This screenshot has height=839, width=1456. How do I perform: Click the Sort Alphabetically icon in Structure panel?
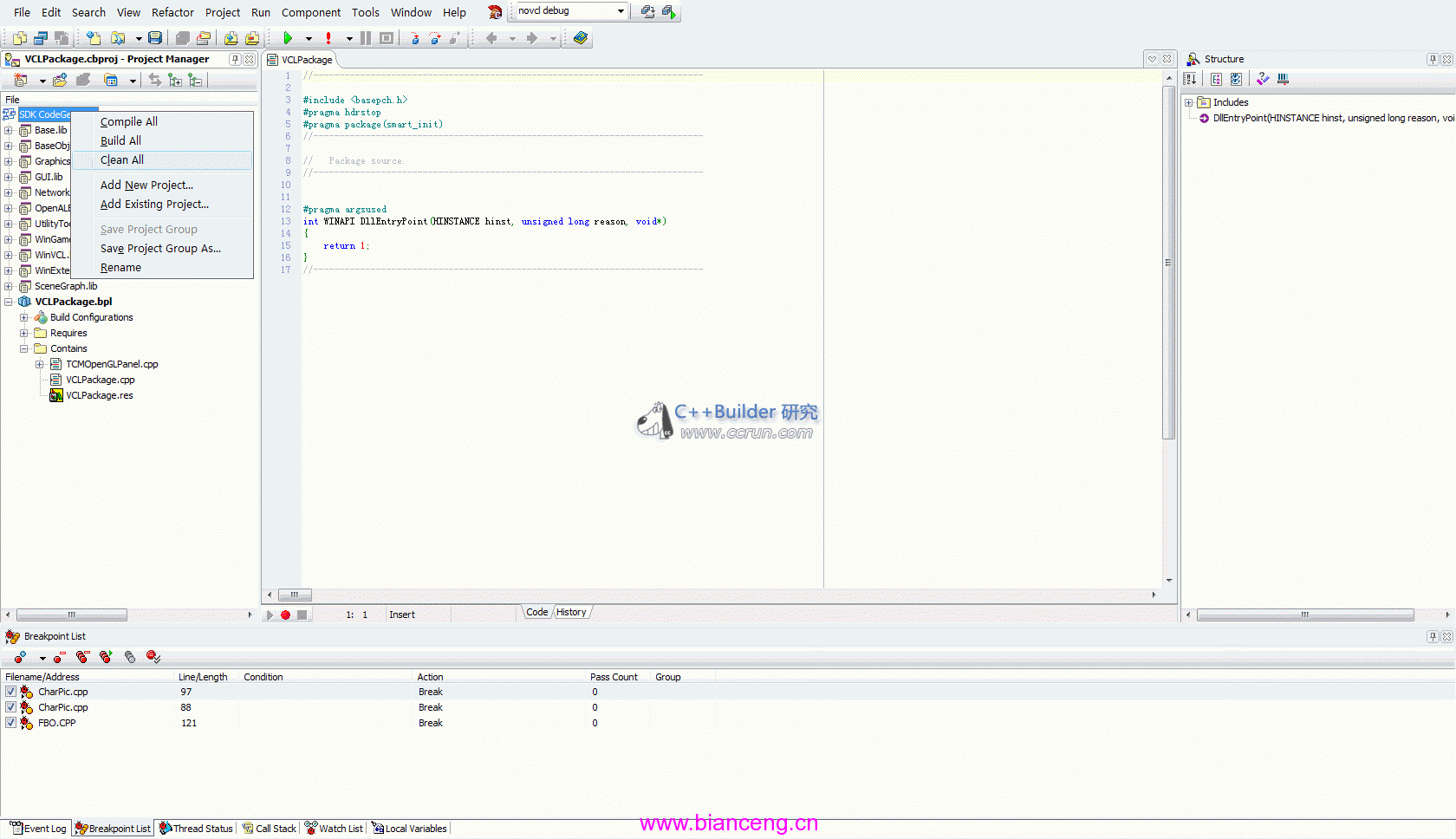coord(1191,80)
